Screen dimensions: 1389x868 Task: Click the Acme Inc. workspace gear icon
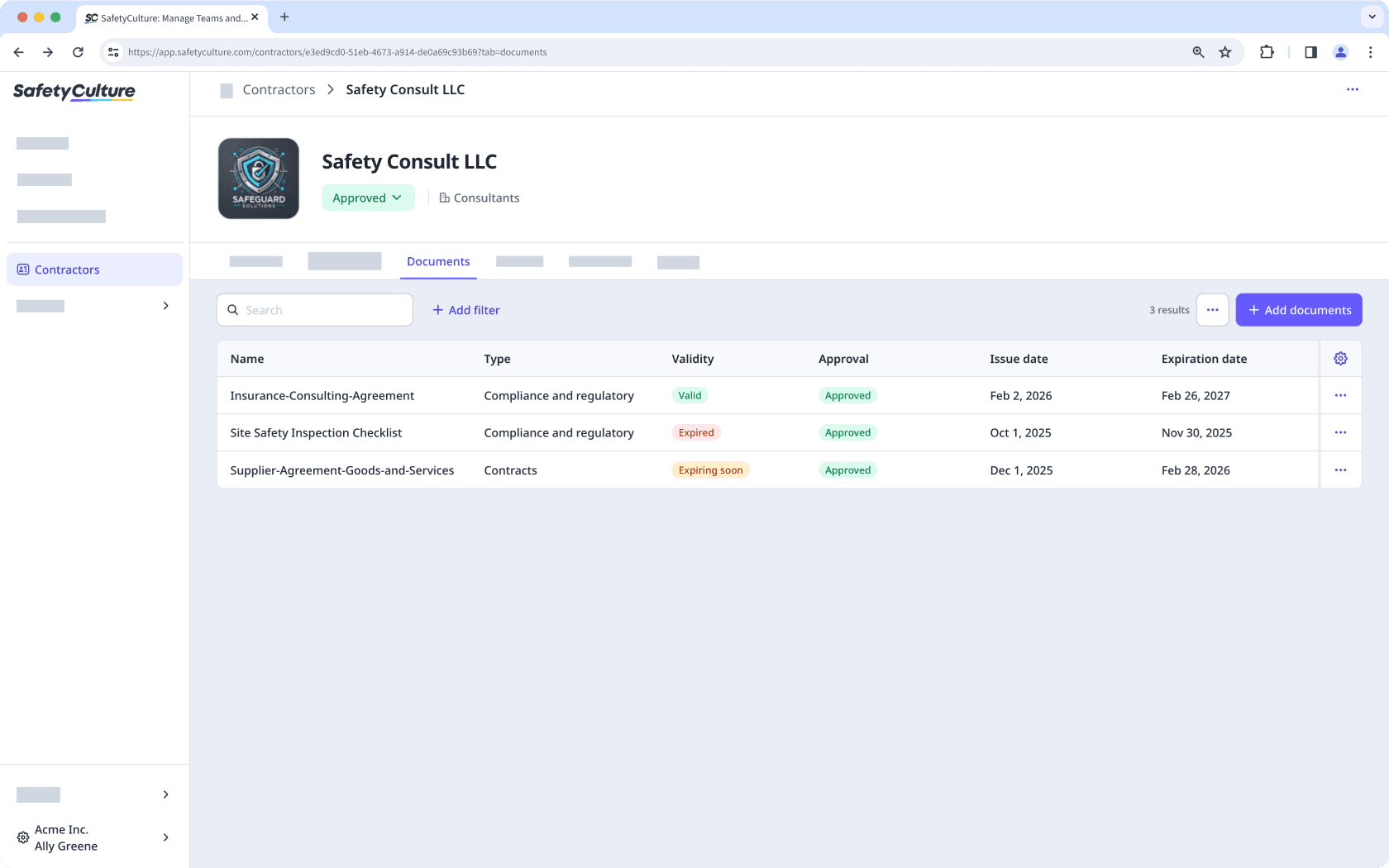pos(22,837)
